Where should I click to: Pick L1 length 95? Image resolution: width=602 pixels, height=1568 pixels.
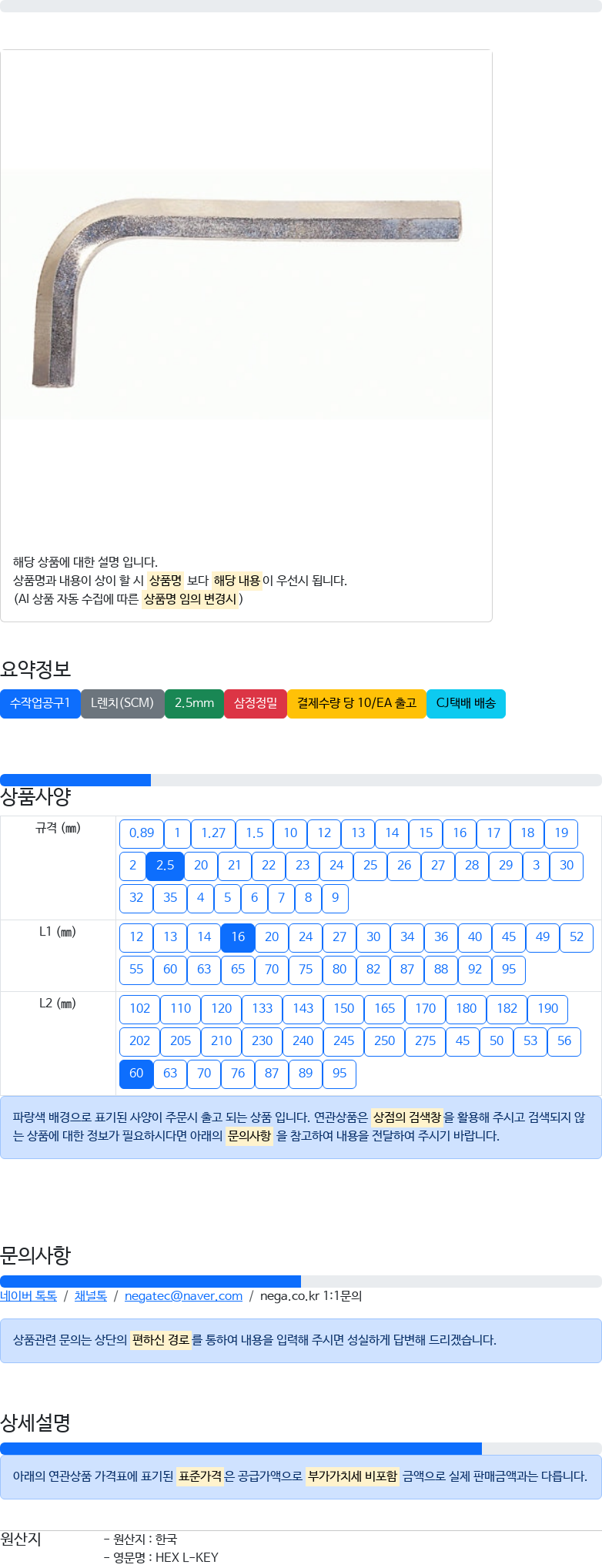point(509,970)
